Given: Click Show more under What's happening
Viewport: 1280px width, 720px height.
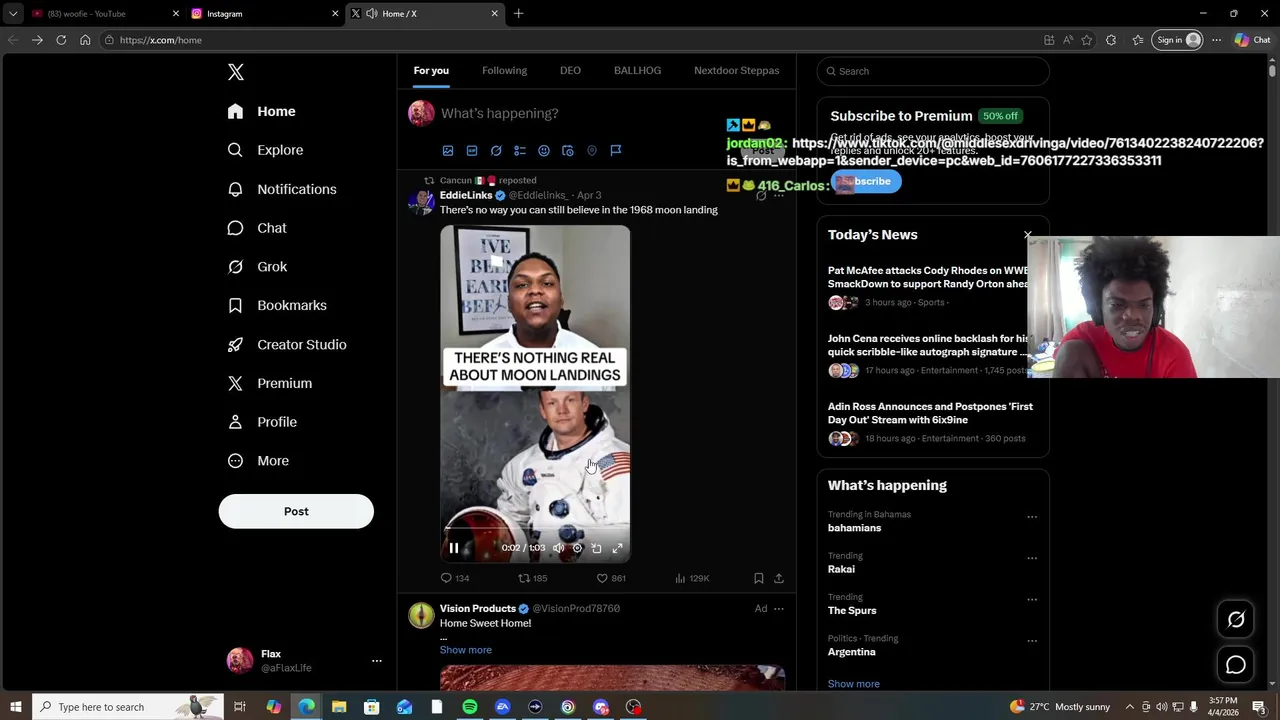Looking at the screenshot, I should tap(854, 684).
